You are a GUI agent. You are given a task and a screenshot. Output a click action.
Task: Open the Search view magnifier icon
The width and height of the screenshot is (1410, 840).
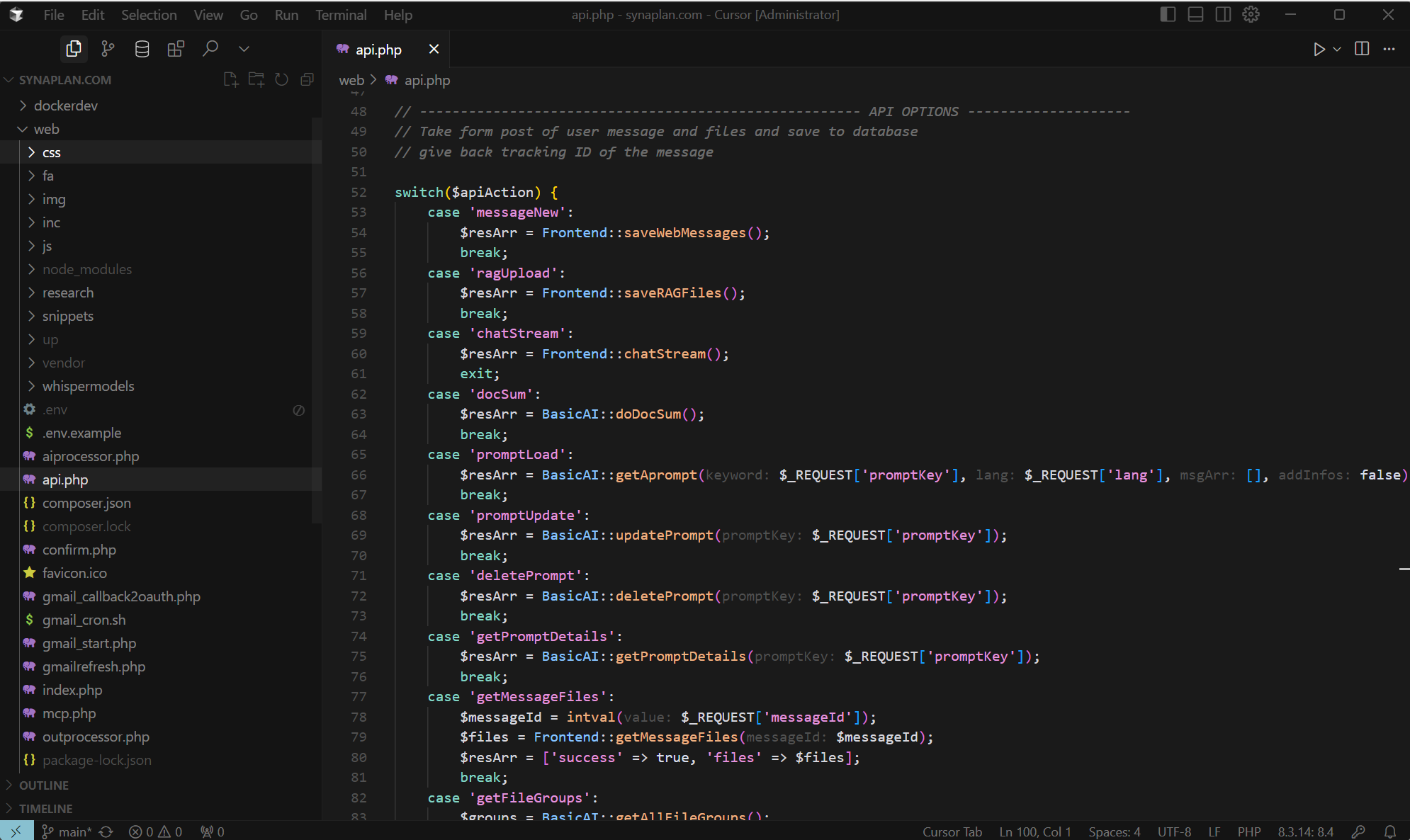(210, 49)
